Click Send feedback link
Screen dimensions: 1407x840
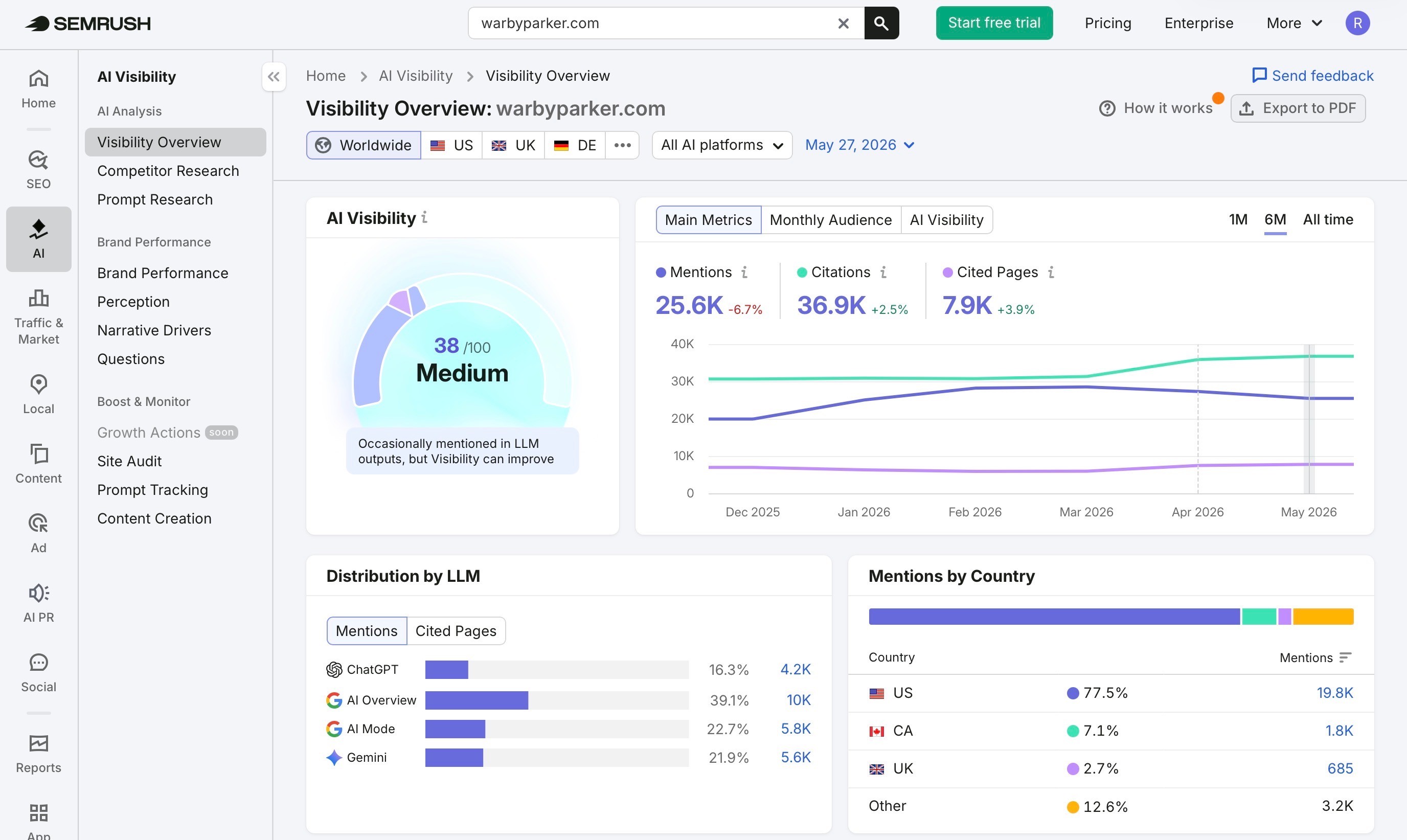pyautogui.click(x=1312, y=76)
